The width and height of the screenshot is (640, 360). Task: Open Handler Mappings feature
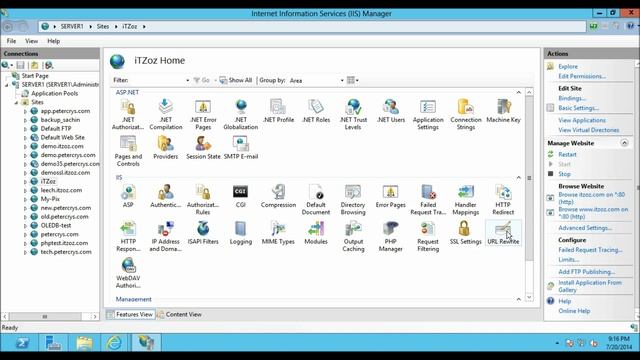(465, 200)
